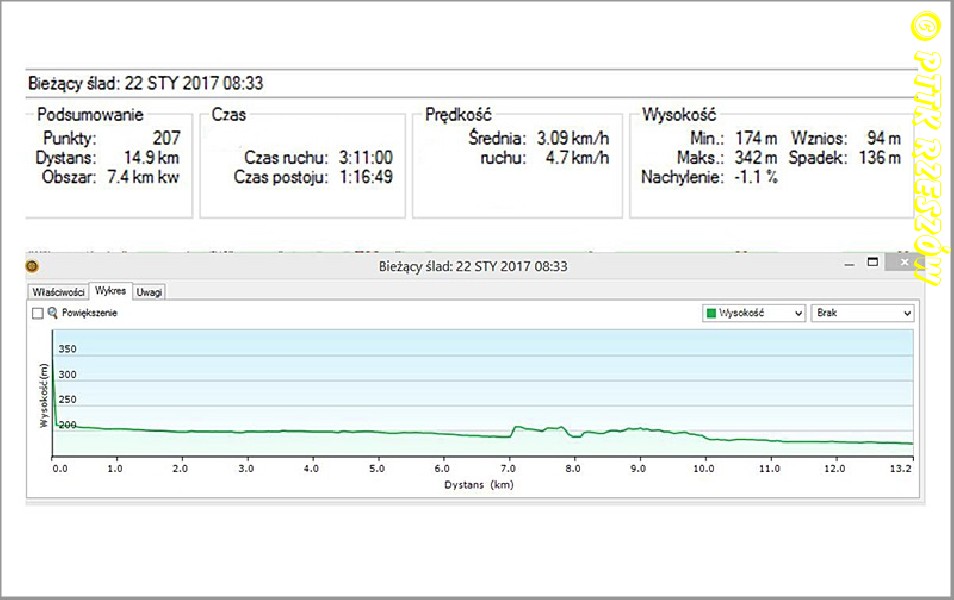
Task: Click the magnifier icon next to Powiększenie
Action: pos(52,313)
